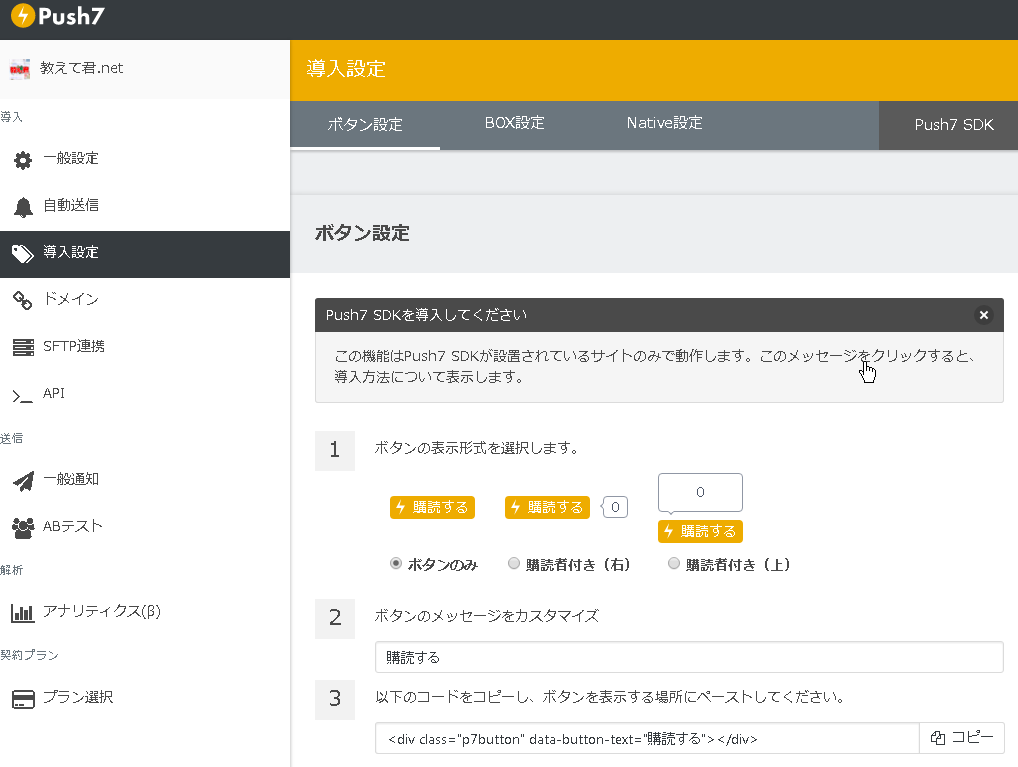Click the ボタンのメッセージをカスタマイズ label
Screen dimensions: 1018x767
(x=486, y=616)
